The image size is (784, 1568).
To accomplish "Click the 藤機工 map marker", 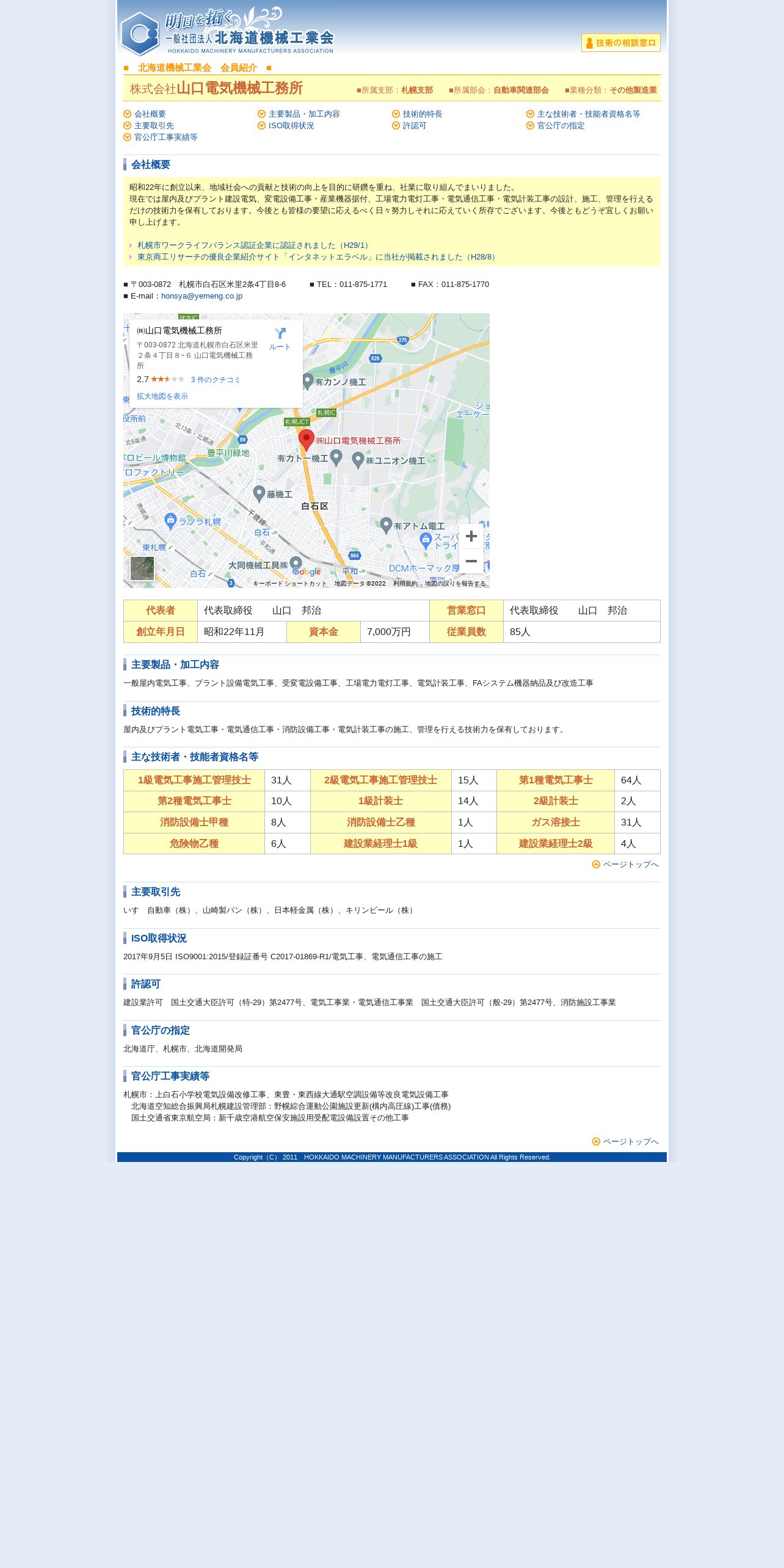I will coord(259,493).
